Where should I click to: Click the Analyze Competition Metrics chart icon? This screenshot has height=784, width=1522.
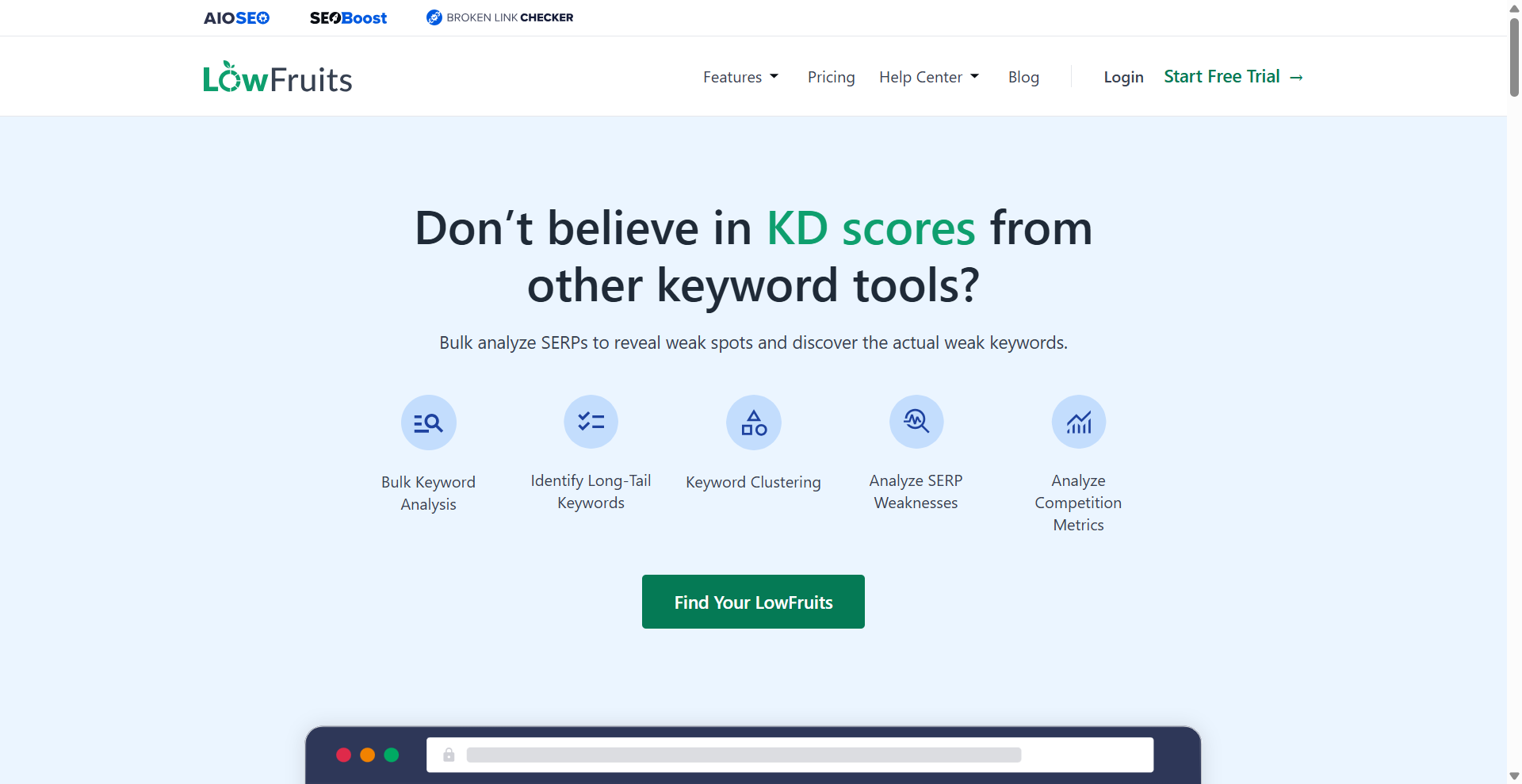(x=1078, y=422)
